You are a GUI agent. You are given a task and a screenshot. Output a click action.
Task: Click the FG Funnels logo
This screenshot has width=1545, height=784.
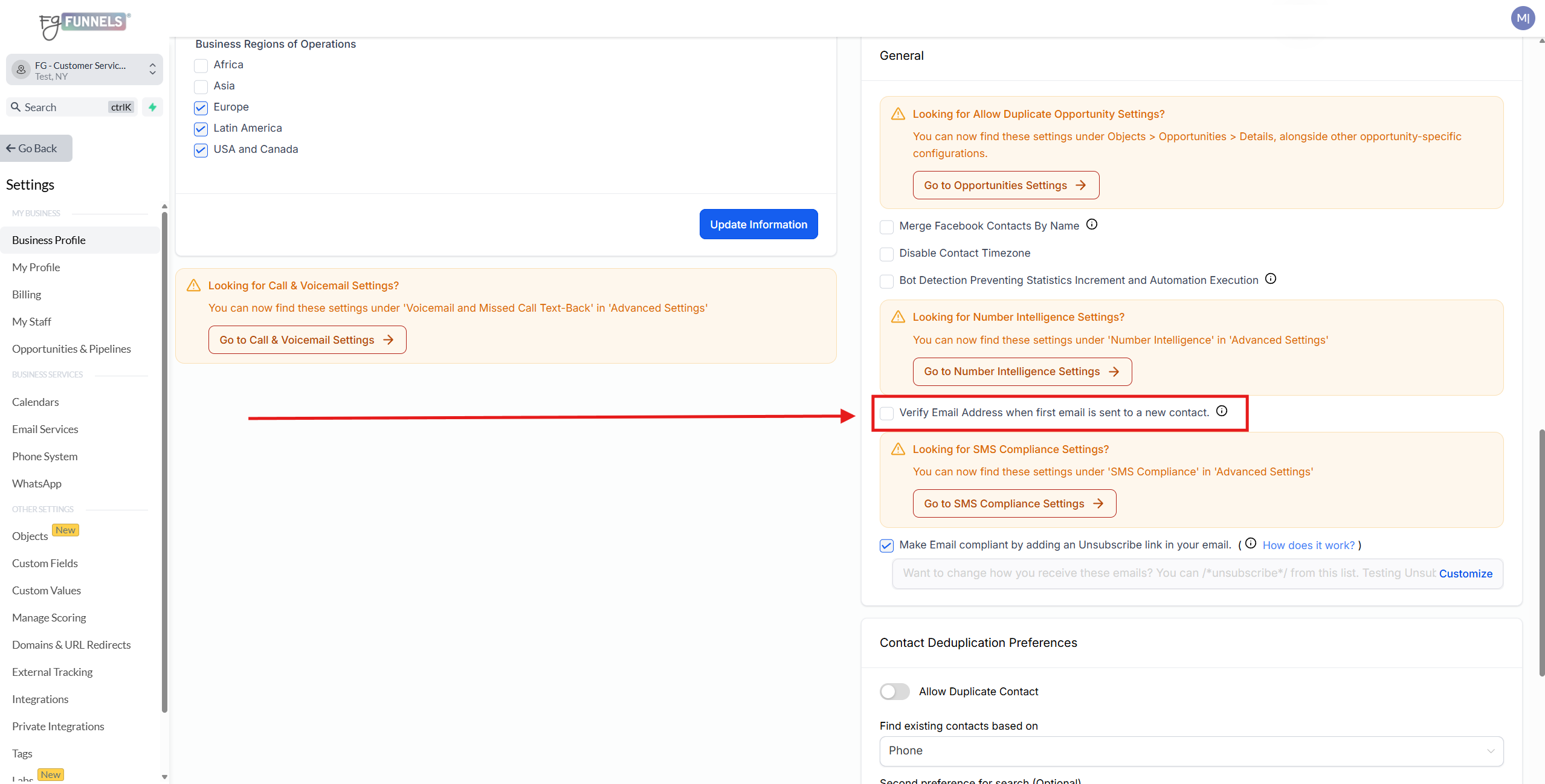point(85,24)
